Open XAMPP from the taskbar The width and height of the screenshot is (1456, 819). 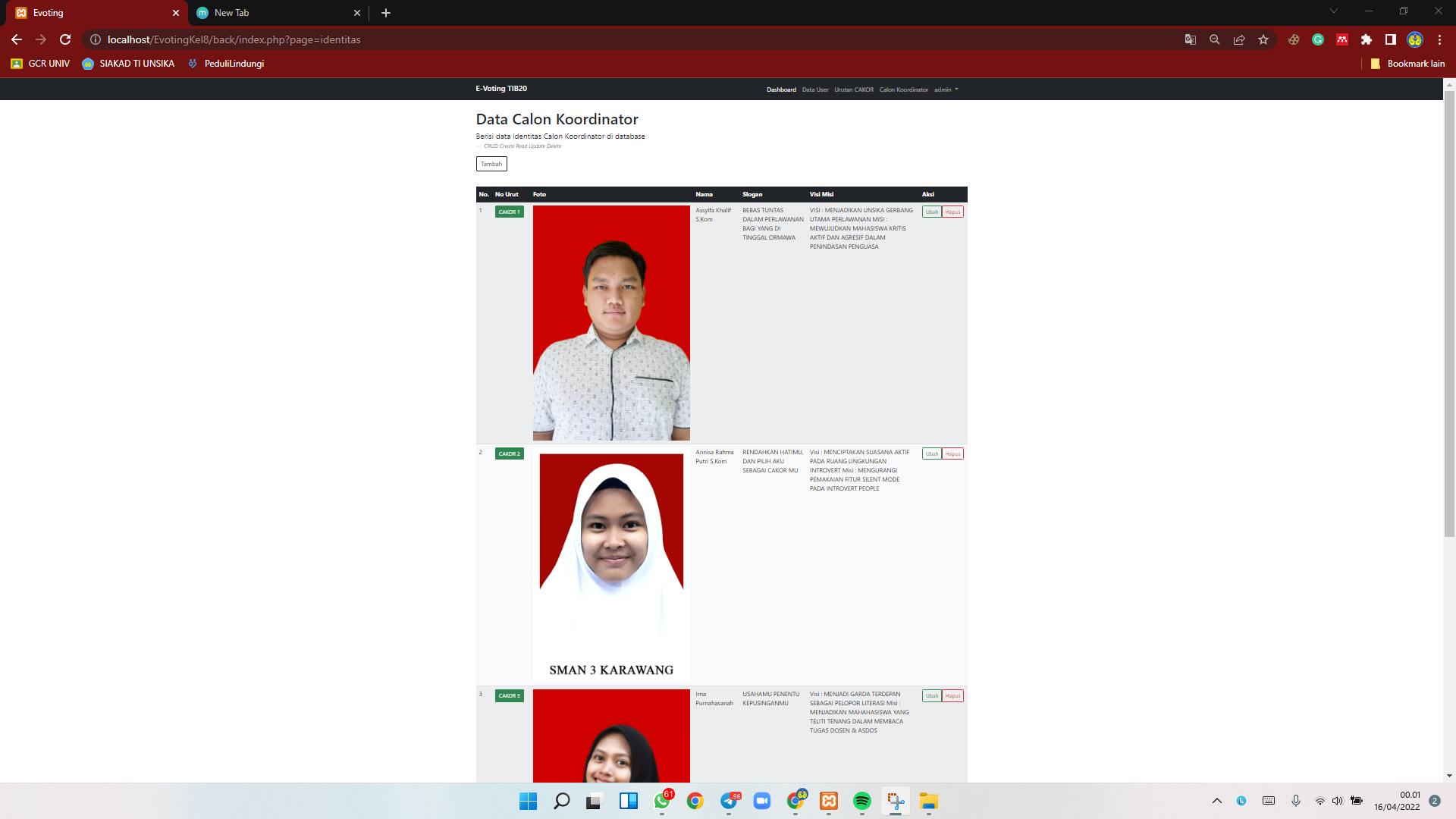[x=827, y=801]
